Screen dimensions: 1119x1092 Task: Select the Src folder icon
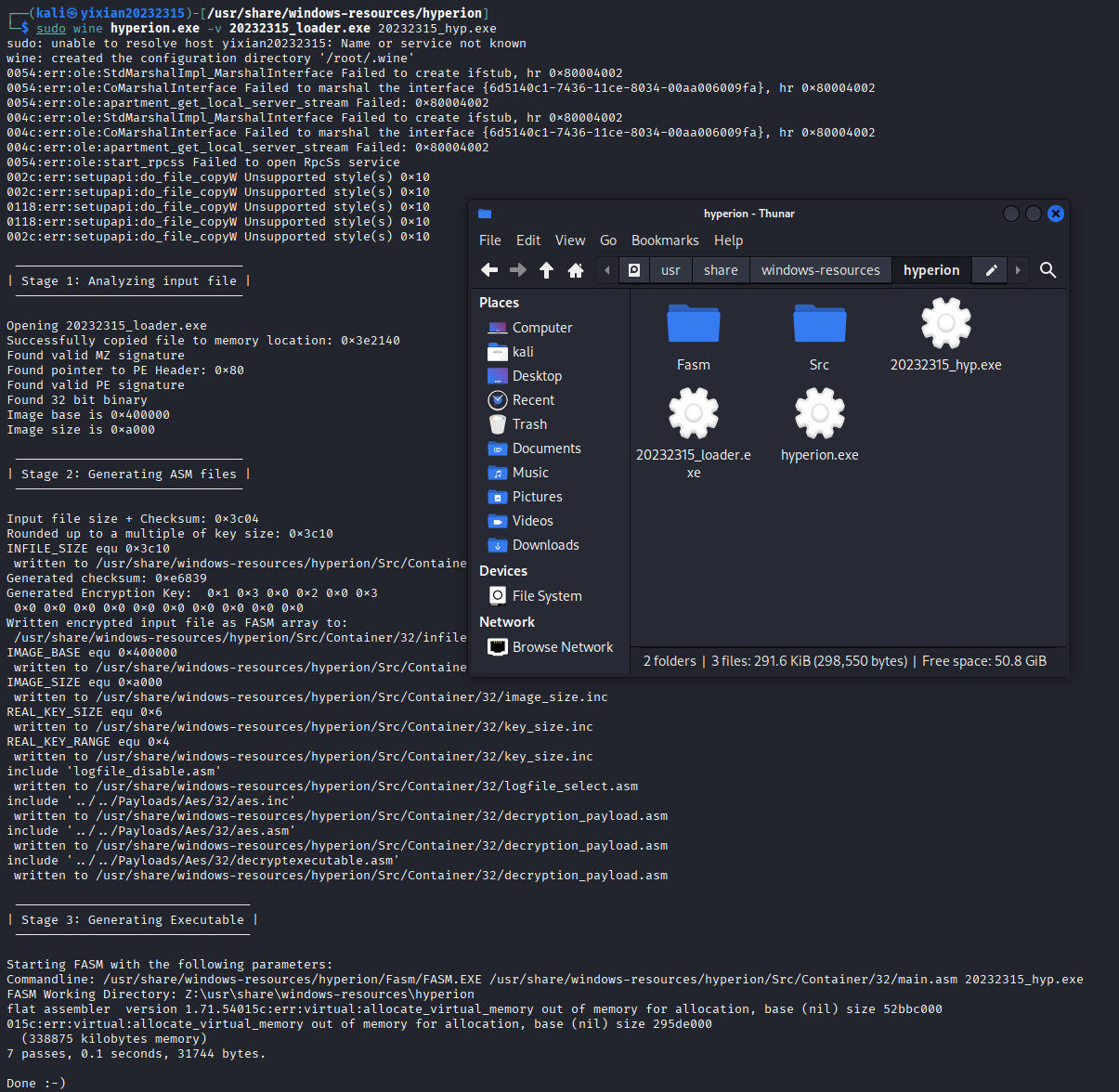pyautogui.click(x=819, y=325)
